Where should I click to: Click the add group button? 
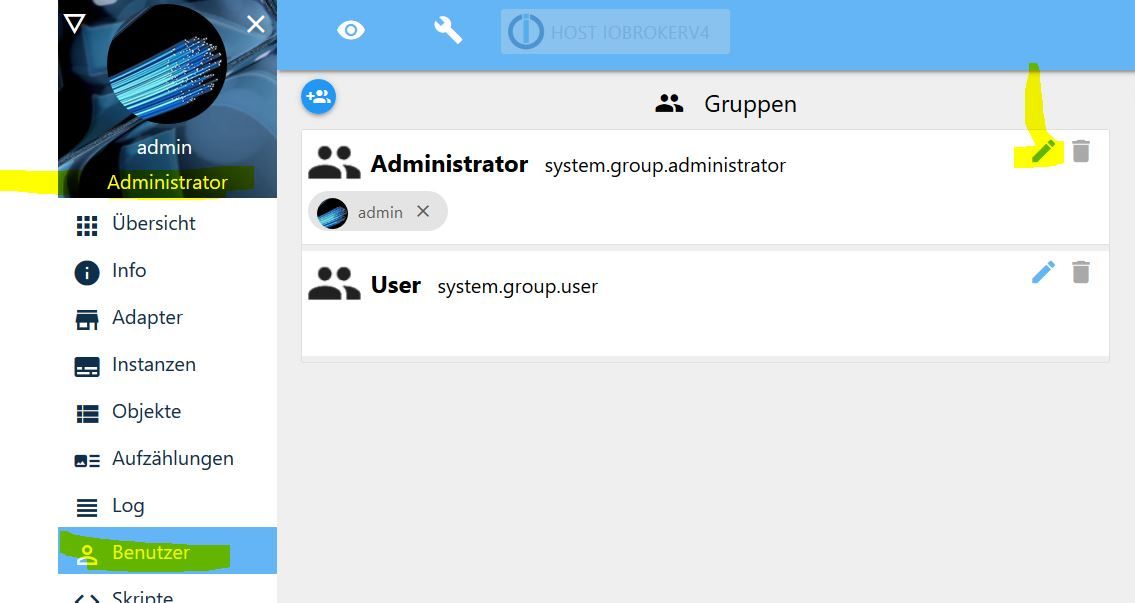click(x=318, y=96)
